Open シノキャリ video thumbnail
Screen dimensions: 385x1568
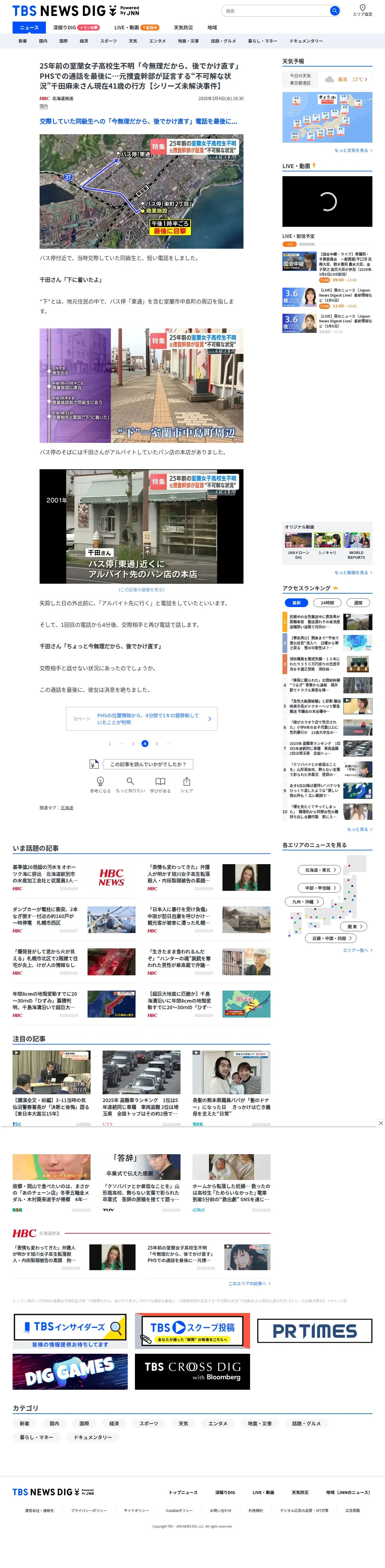(x=327, y=541)
